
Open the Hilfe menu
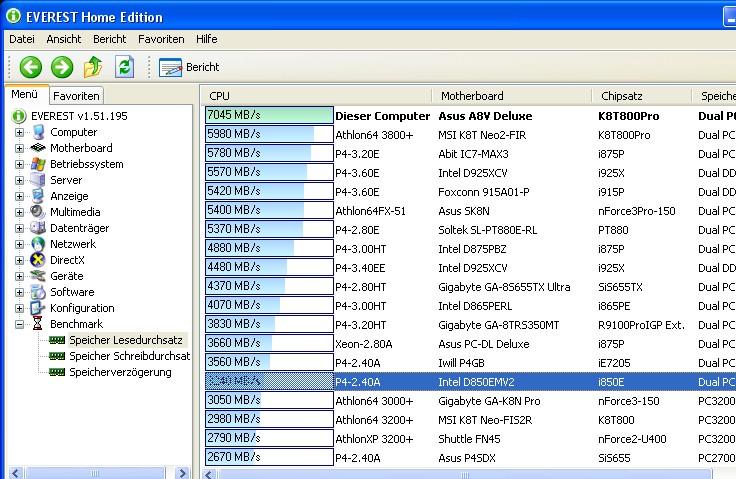coord(207,39)
